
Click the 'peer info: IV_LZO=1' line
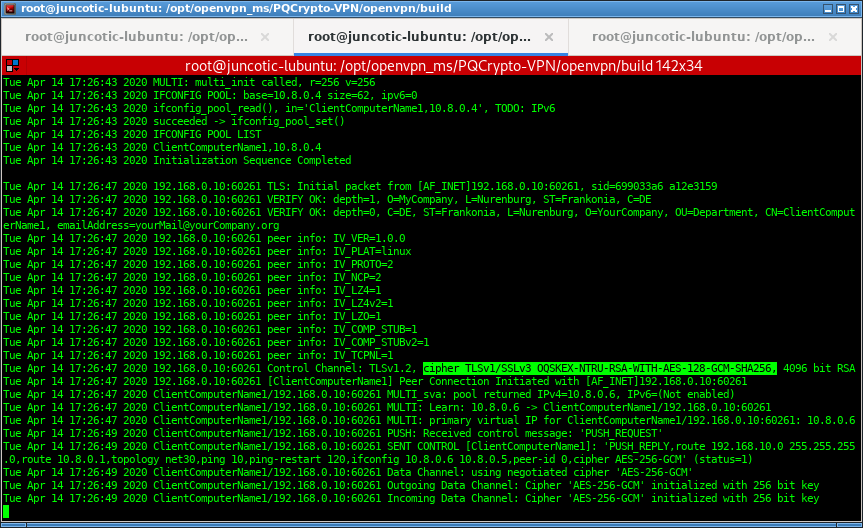[x=192, y=317]
